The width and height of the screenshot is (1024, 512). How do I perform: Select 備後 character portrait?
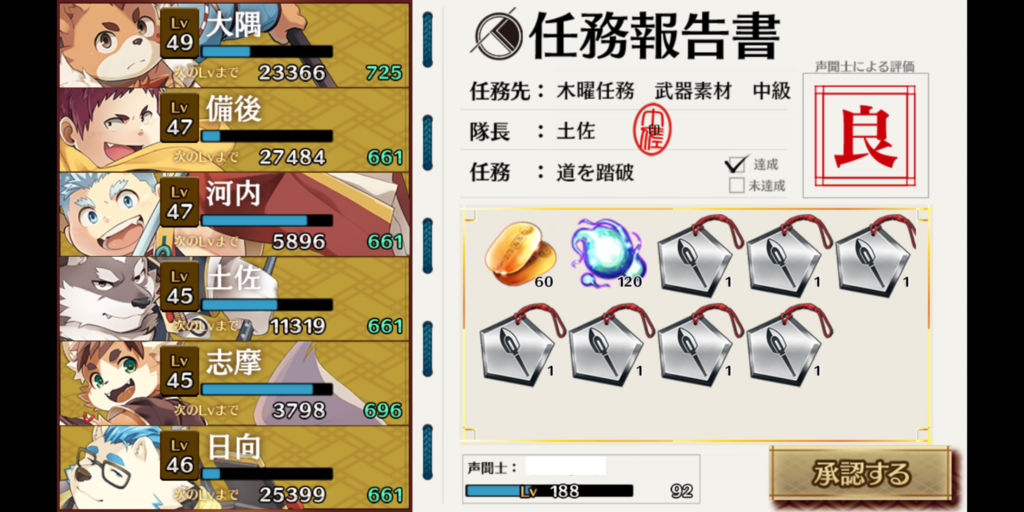(109, 130)
